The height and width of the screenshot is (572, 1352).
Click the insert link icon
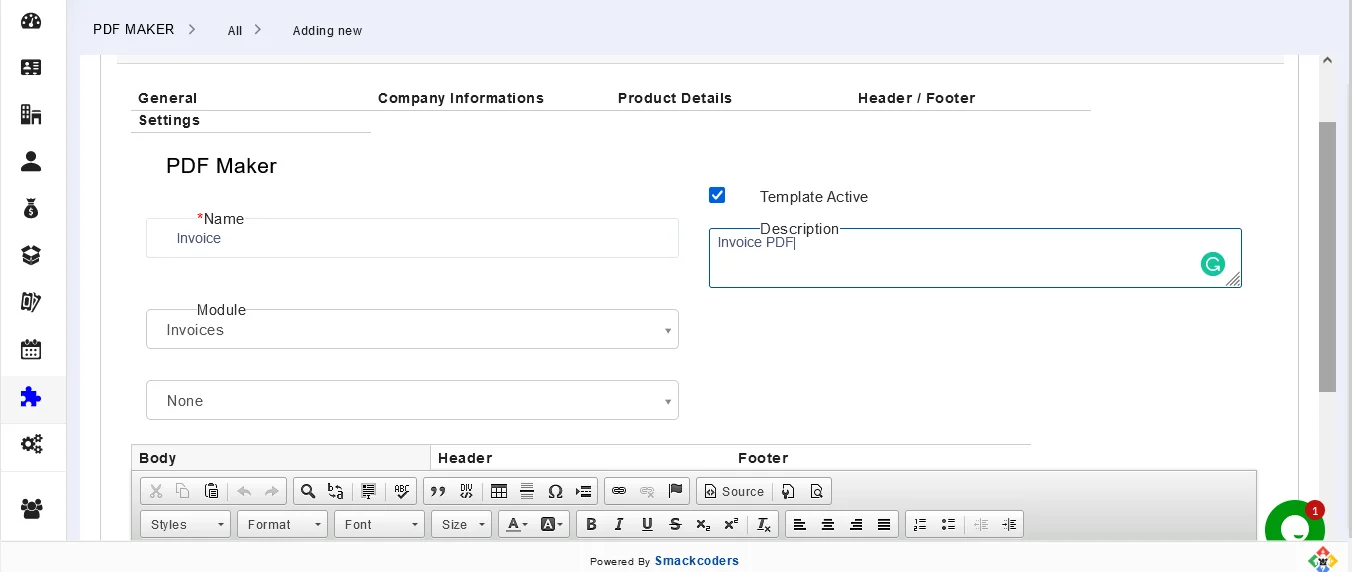[619, 491]
